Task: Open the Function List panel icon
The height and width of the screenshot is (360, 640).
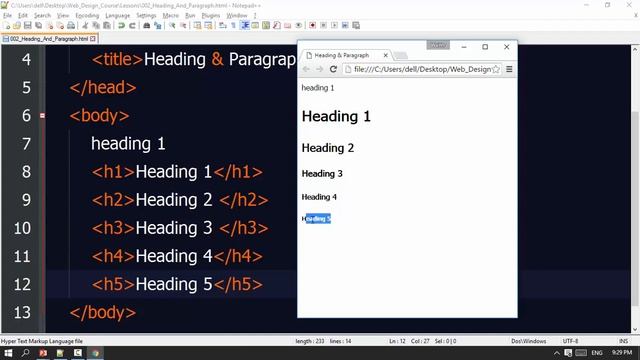Action: 277,25
